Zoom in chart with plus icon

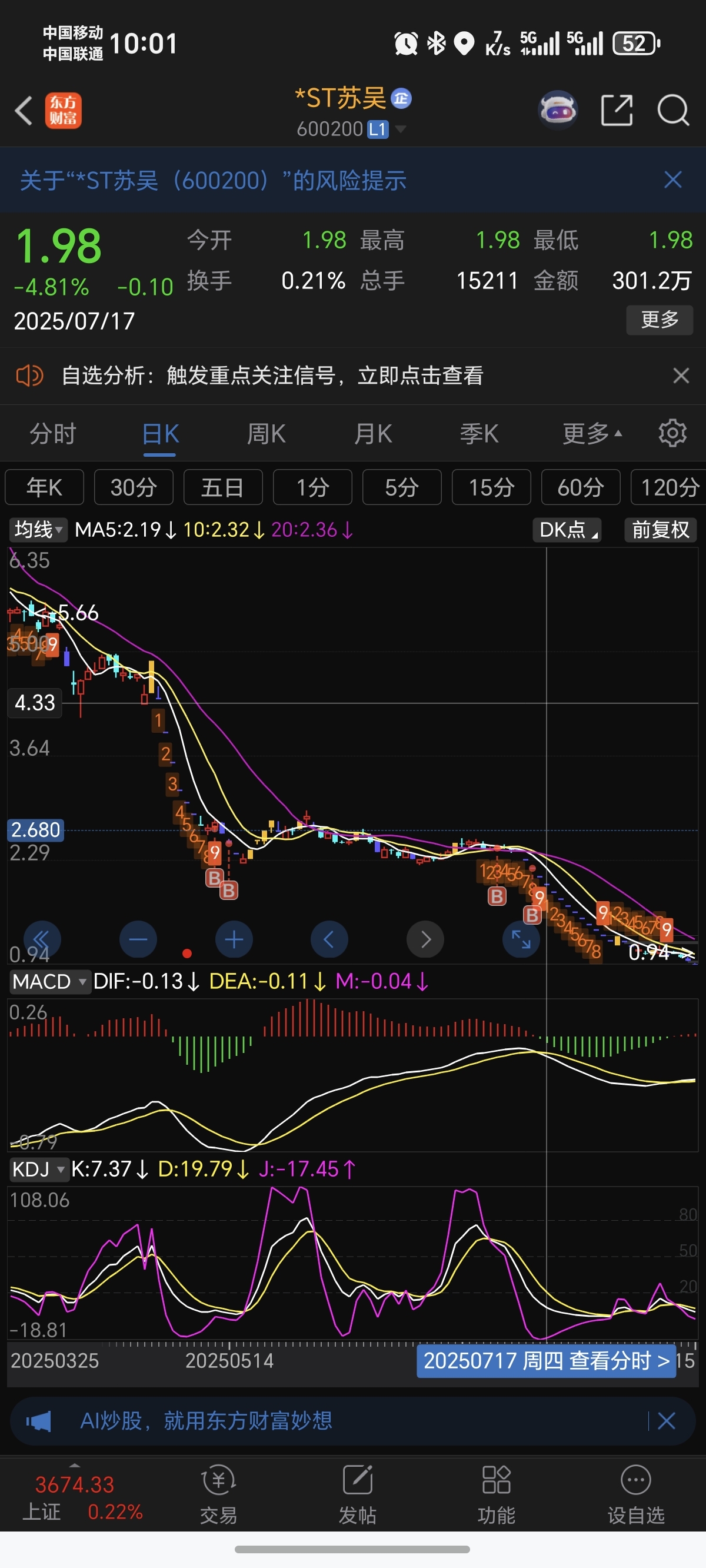[x=234, y=939]
